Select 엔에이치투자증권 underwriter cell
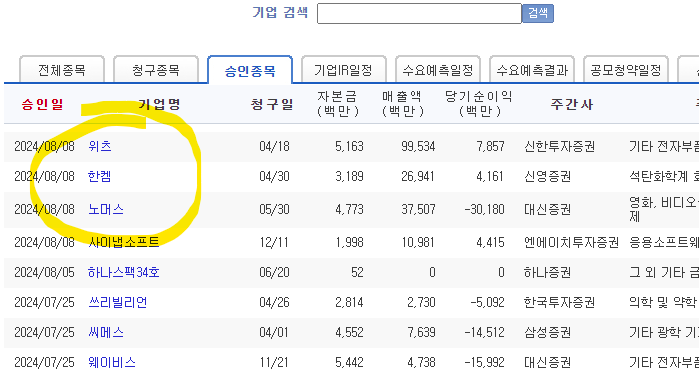699x369 pixels. click(572, 242)
